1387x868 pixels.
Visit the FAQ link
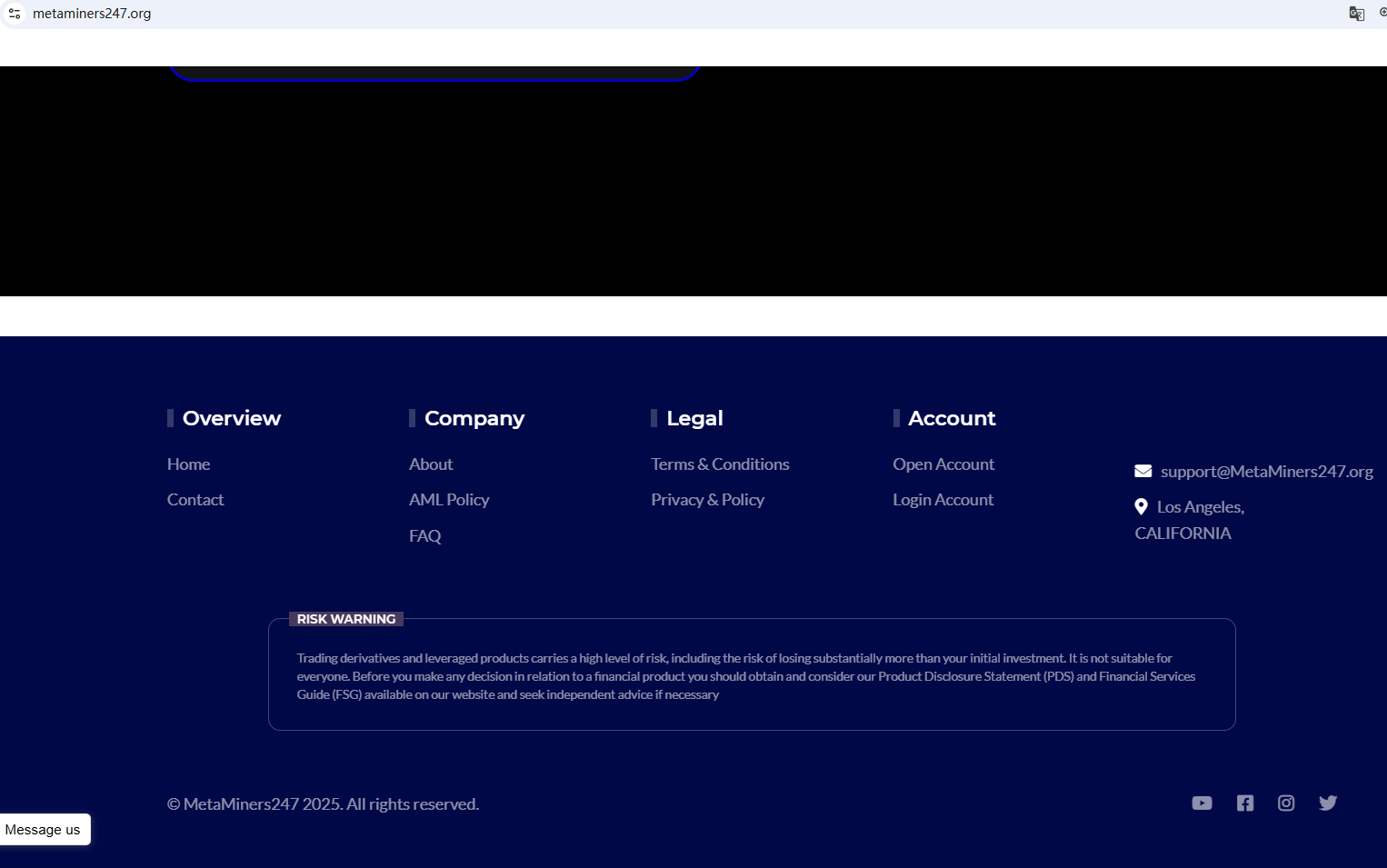tap(425, 536)
